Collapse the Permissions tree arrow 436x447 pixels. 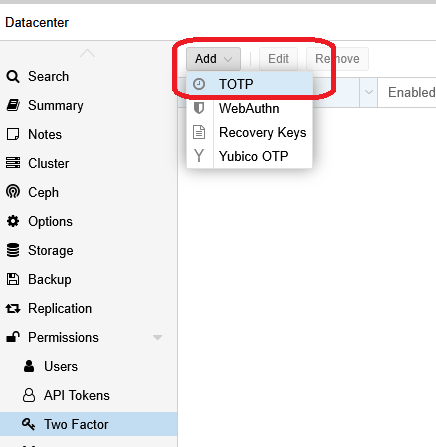pyautogui.click(x=157, y=338)
